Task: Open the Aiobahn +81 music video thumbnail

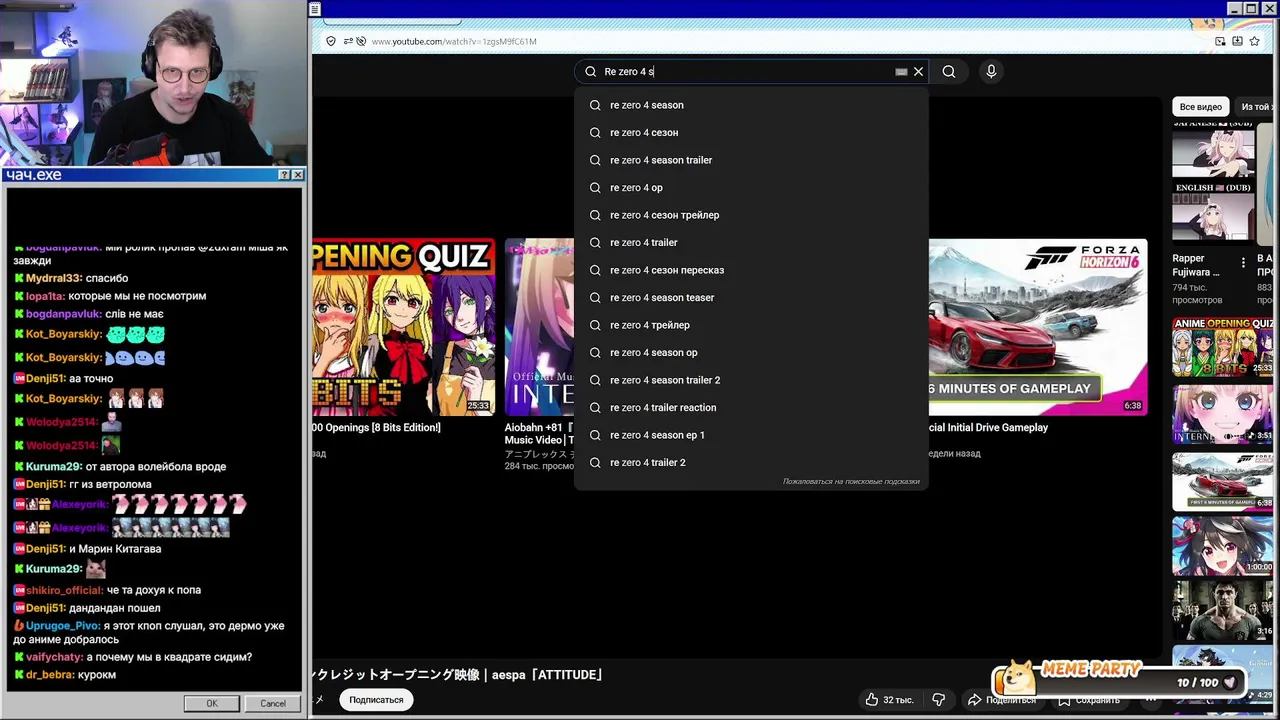Action: [x=540, y=326]
